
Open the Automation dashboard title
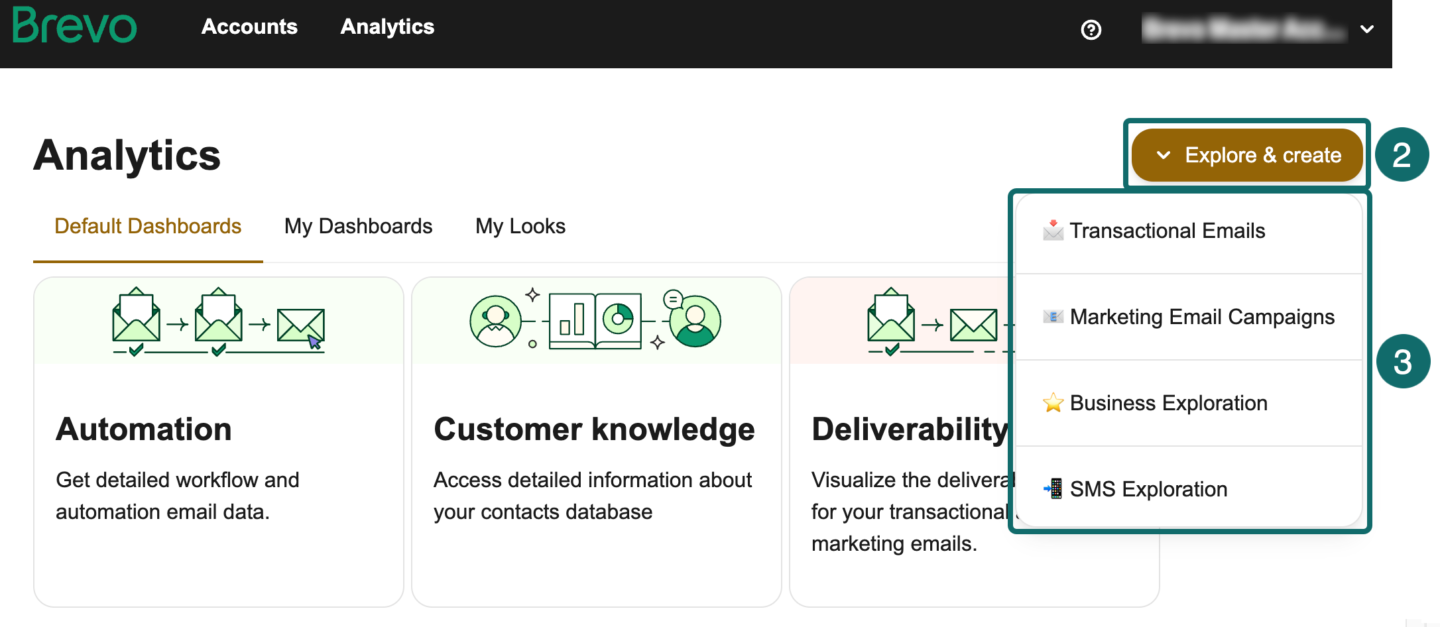coord(144,429)
